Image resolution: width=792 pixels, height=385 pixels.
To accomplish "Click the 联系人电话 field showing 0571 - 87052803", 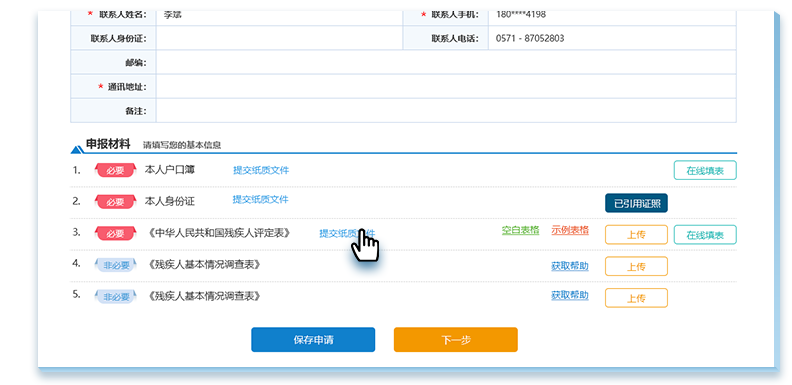I will 612,38.
